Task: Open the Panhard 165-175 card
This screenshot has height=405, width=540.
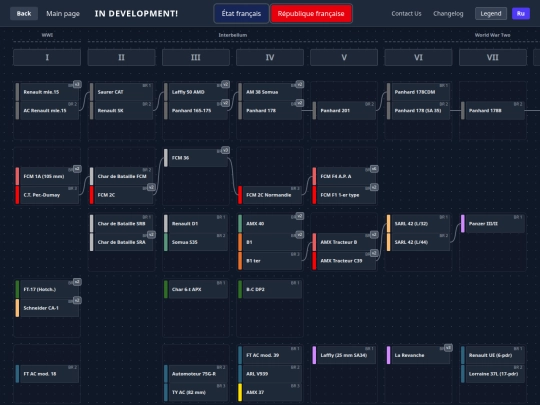Action: tap(196, 111)
